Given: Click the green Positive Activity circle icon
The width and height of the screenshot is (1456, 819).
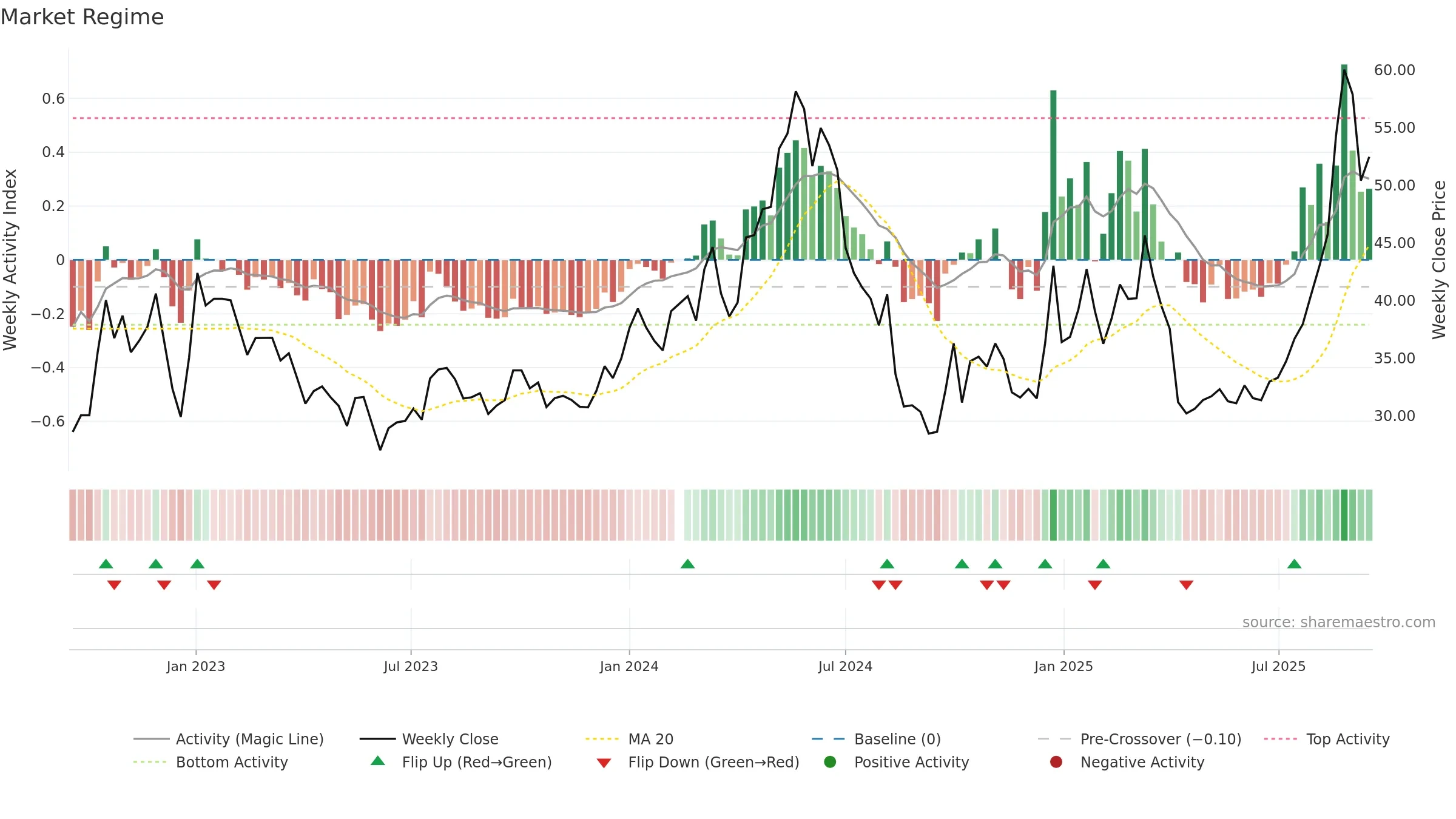Looking at the screenshot, I should coord(830,762).
